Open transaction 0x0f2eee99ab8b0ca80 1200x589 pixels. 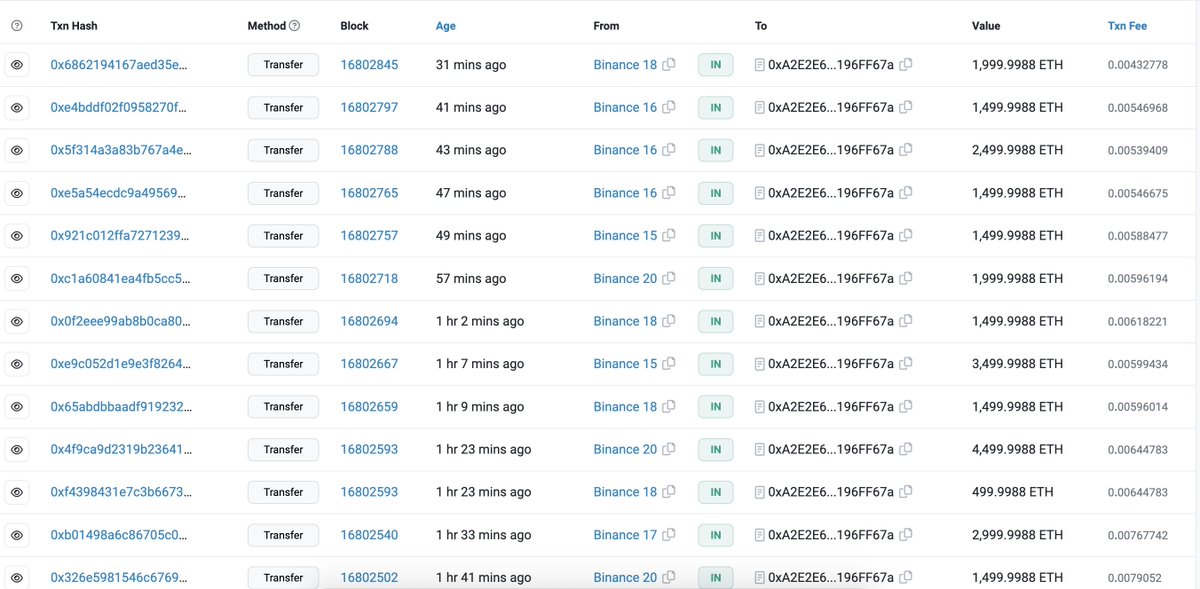tap(119, 321)
